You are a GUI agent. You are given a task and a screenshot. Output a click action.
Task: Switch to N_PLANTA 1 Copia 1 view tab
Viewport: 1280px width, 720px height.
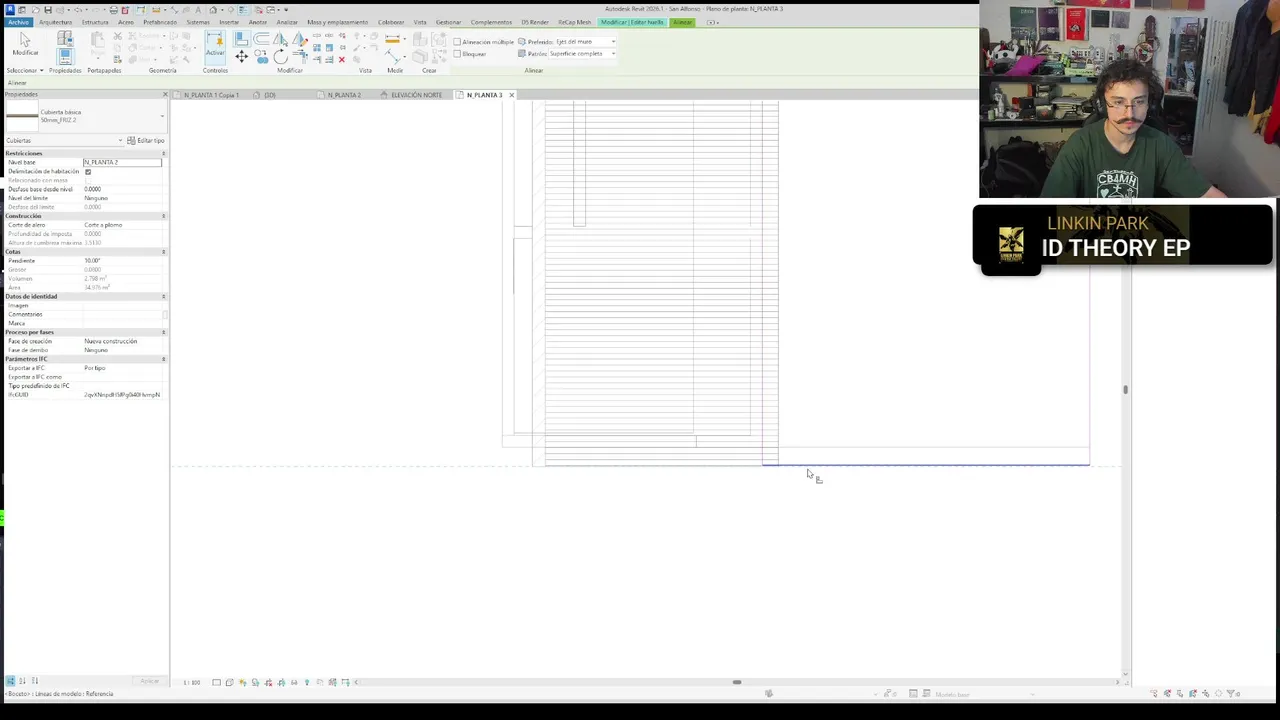210,95
